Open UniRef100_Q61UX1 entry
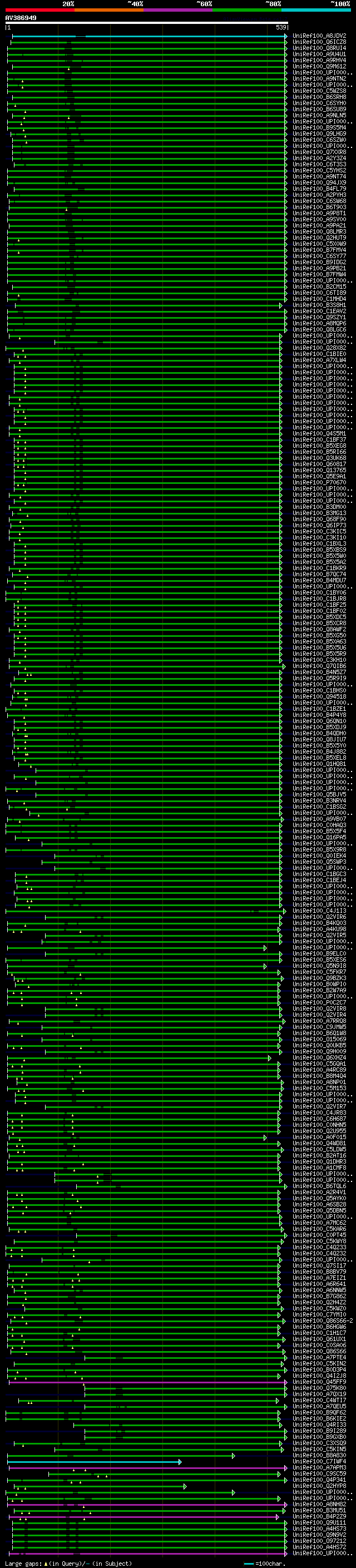 coord(319,1338)
